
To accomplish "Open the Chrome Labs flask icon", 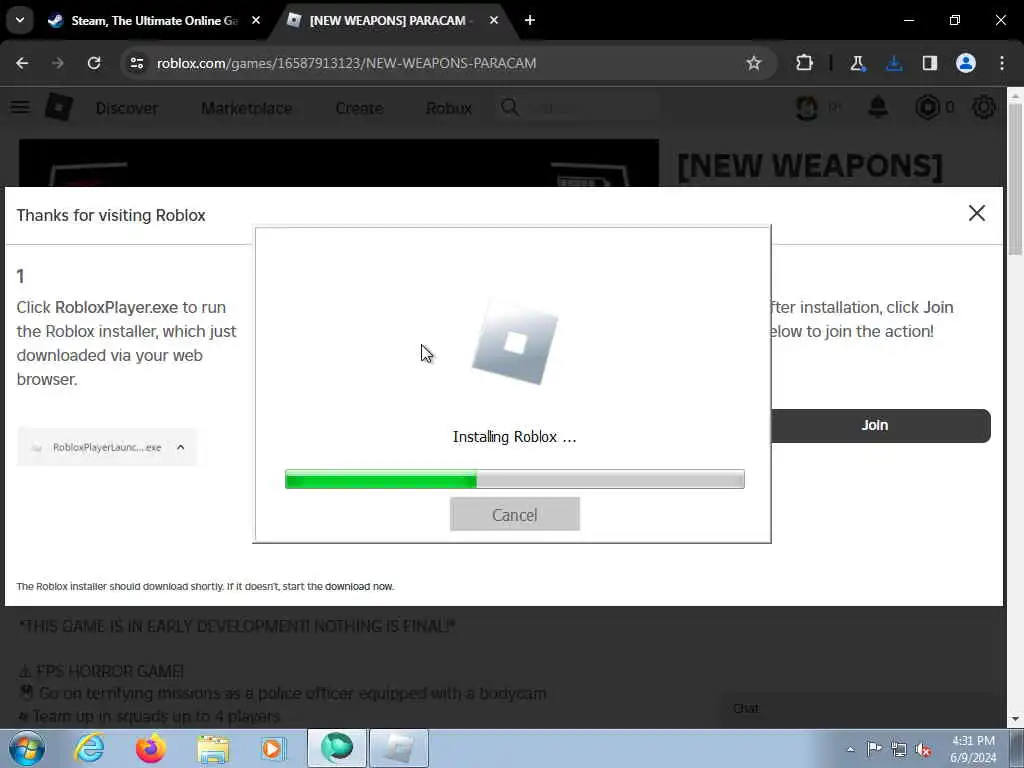I will click(x=857, y=63).
